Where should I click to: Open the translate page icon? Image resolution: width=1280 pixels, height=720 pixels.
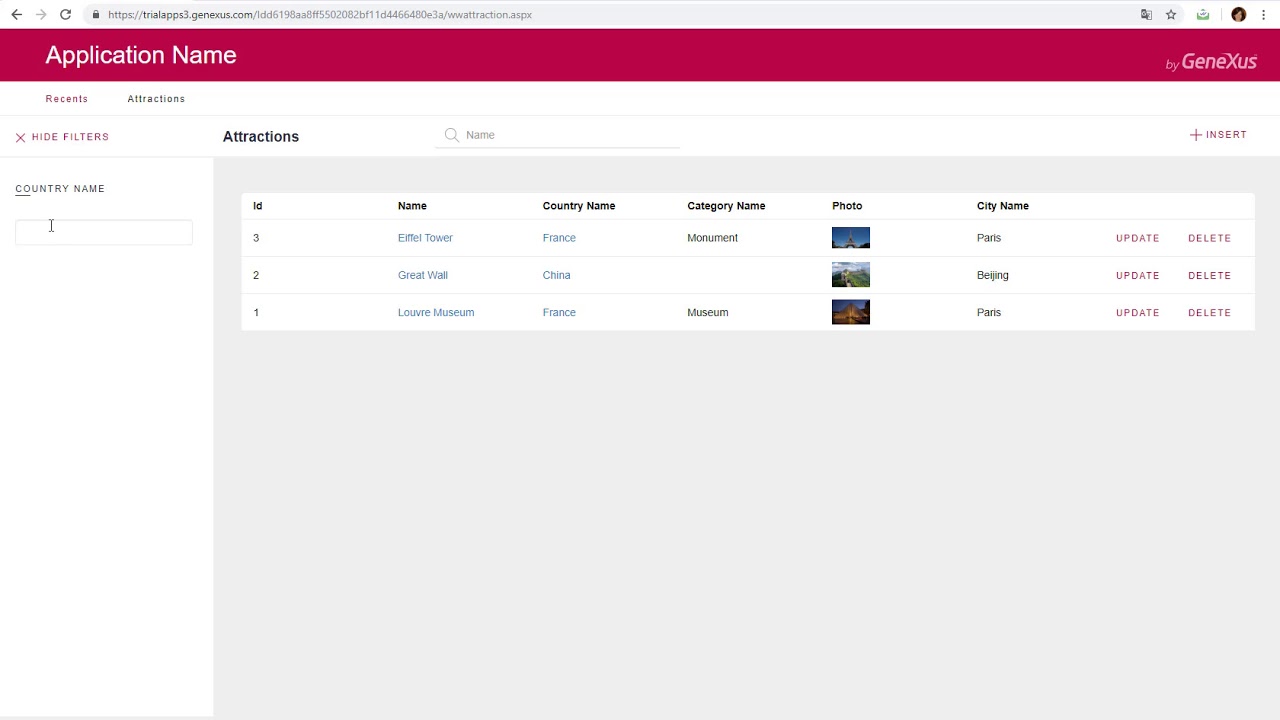point(1146,15)
